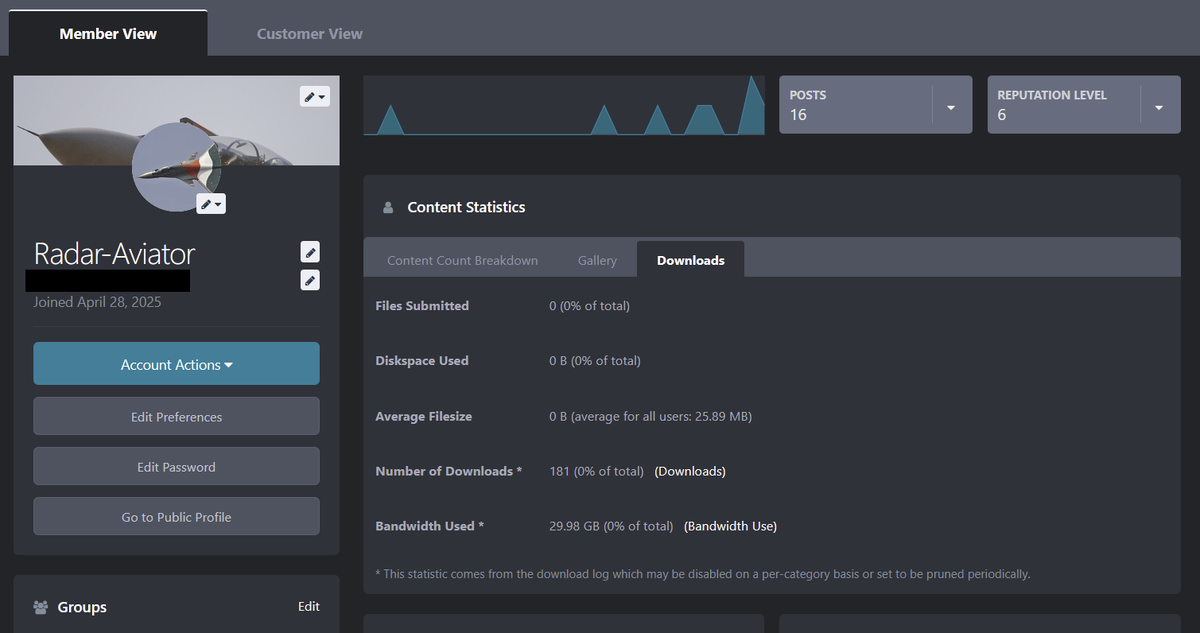The image size is (1200, 633).
Task: Click Edit link in Groups panel
Action: [309, 607]
